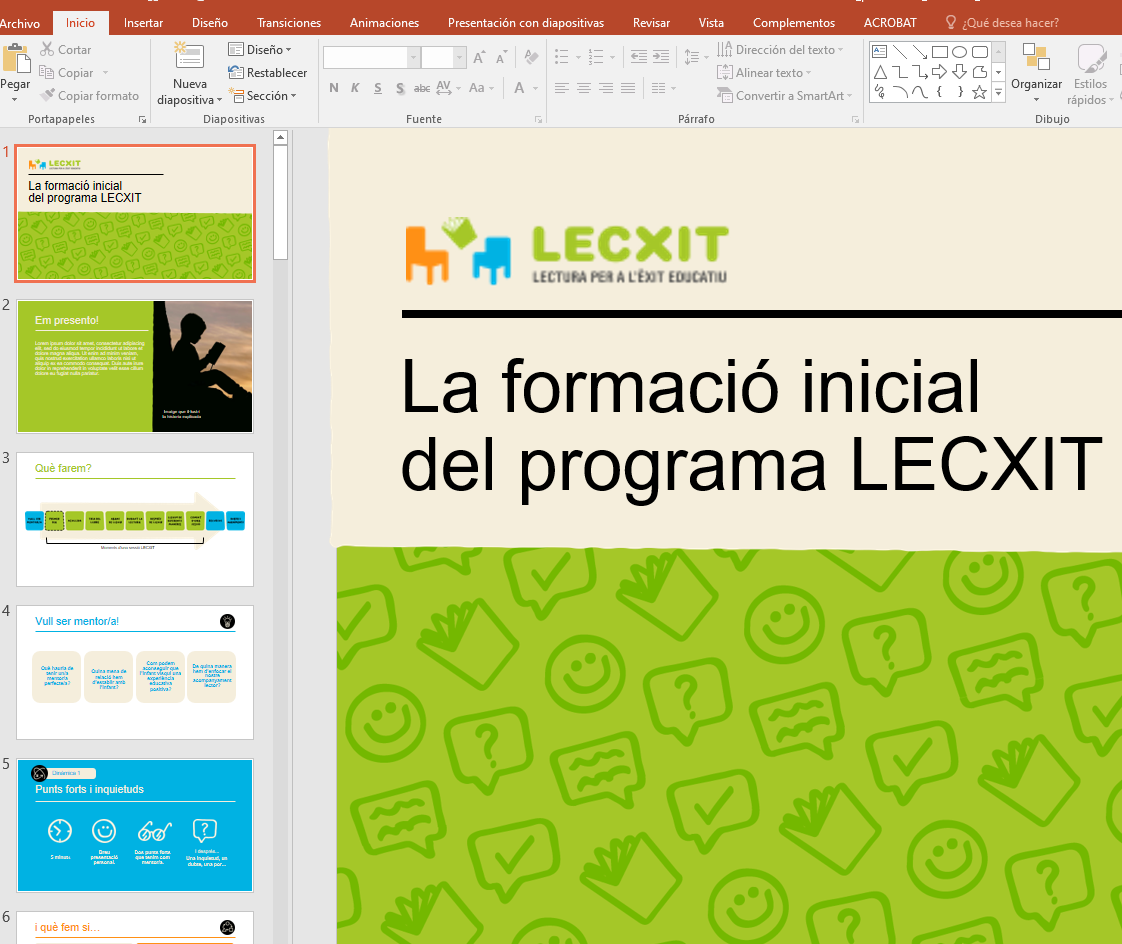Open the Insertar ribbon tab
This screenshot has width=1122, height=944.
pos(143,22)
